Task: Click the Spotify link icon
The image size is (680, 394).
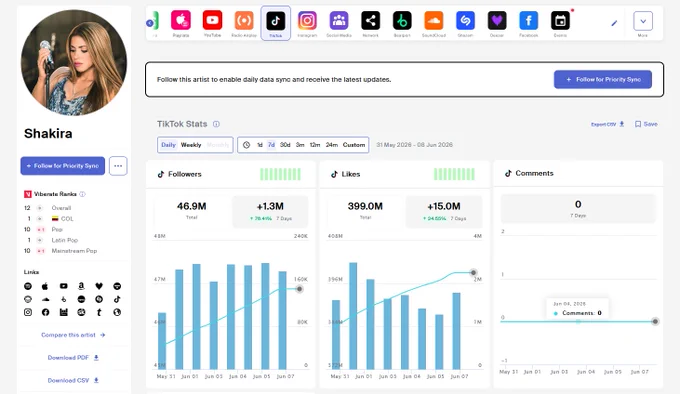Action: [28, 286]
